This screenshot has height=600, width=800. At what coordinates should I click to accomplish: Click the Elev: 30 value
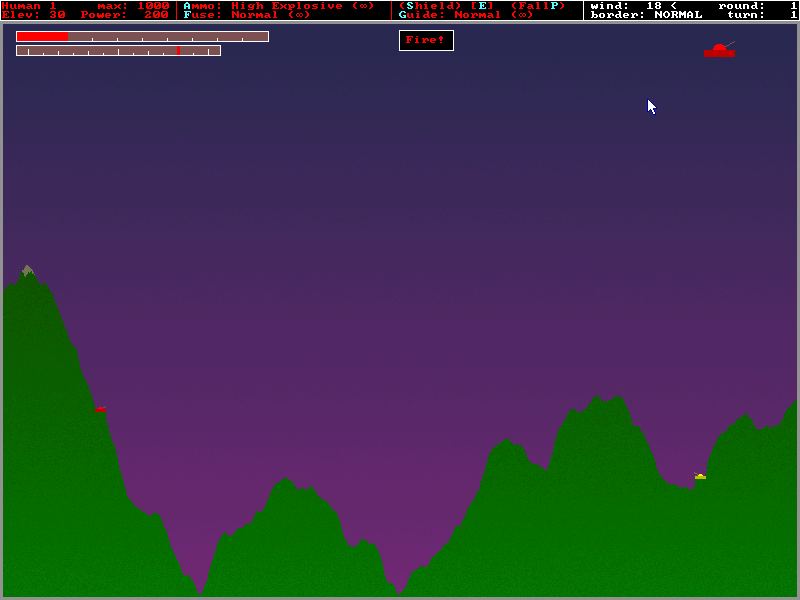[x=34, y=15]
